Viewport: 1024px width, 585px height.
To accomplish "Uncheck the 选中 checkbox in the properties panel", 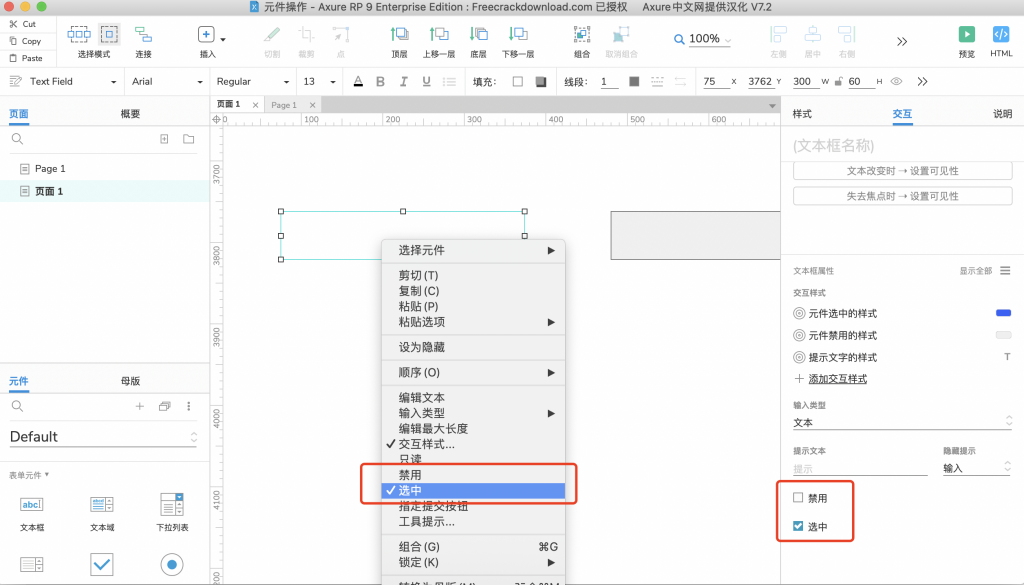I will pos(798,526).
